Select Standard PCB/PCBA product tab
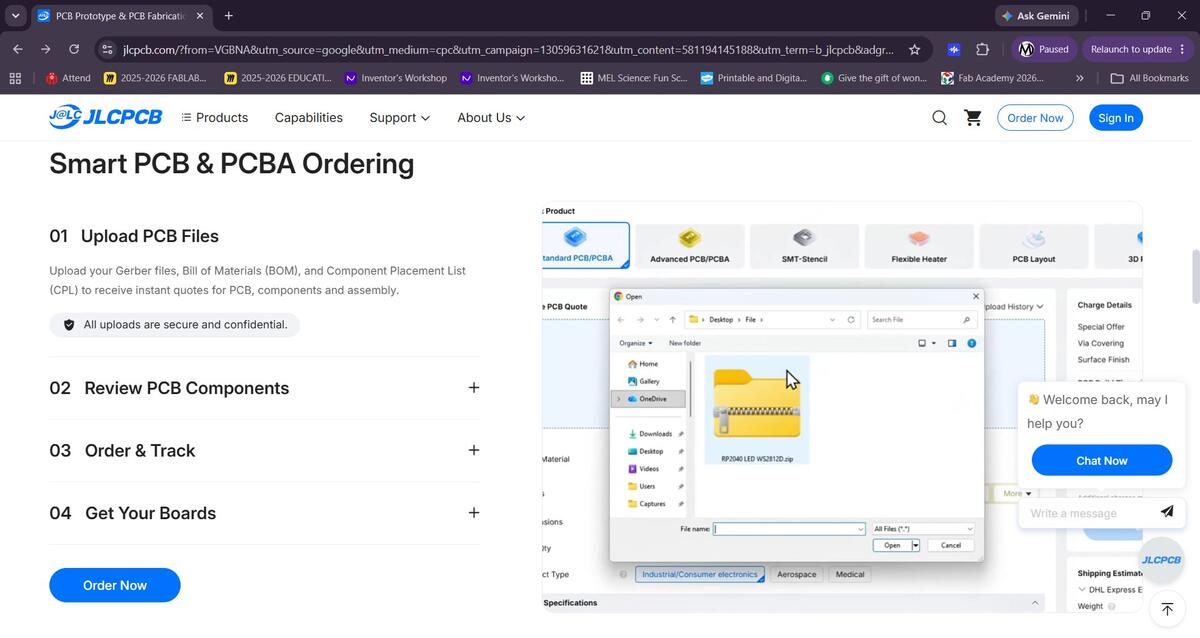Screen dimensions: 1200x638 (x=585, y=246)
